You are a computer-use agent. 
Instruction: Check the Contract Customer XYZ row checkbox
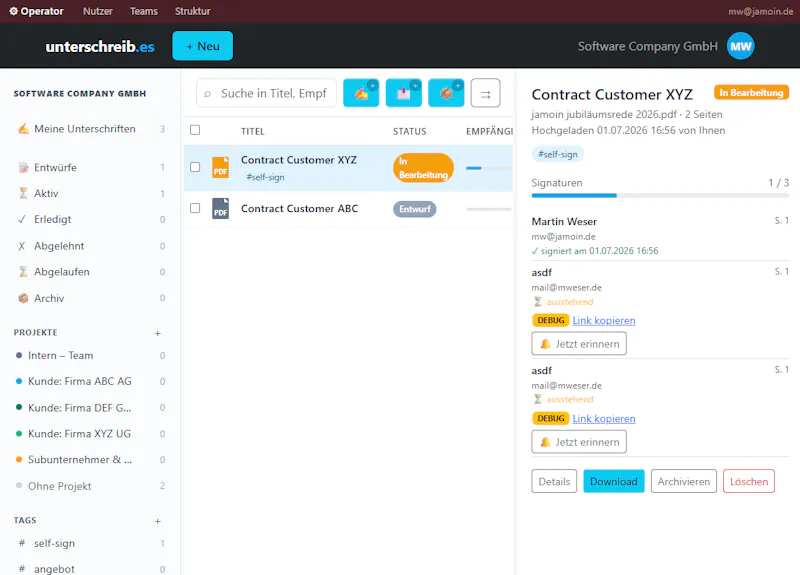[195, 167]
